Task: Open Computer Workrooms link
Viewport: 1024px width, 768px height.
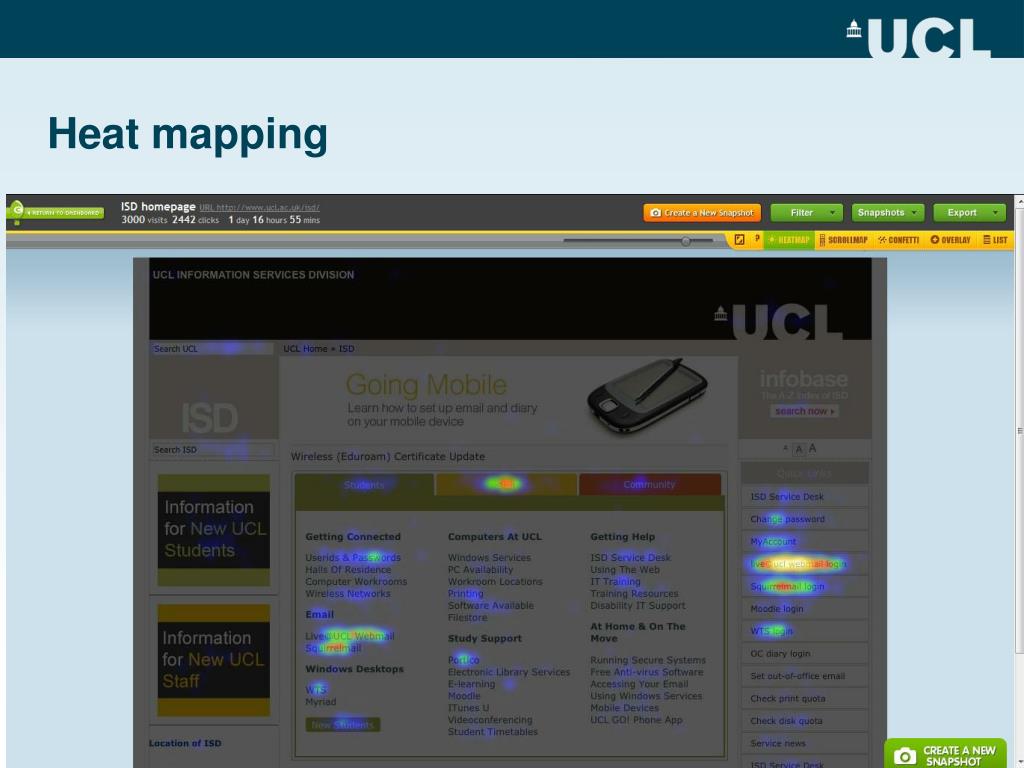Action: coord(356,581)
